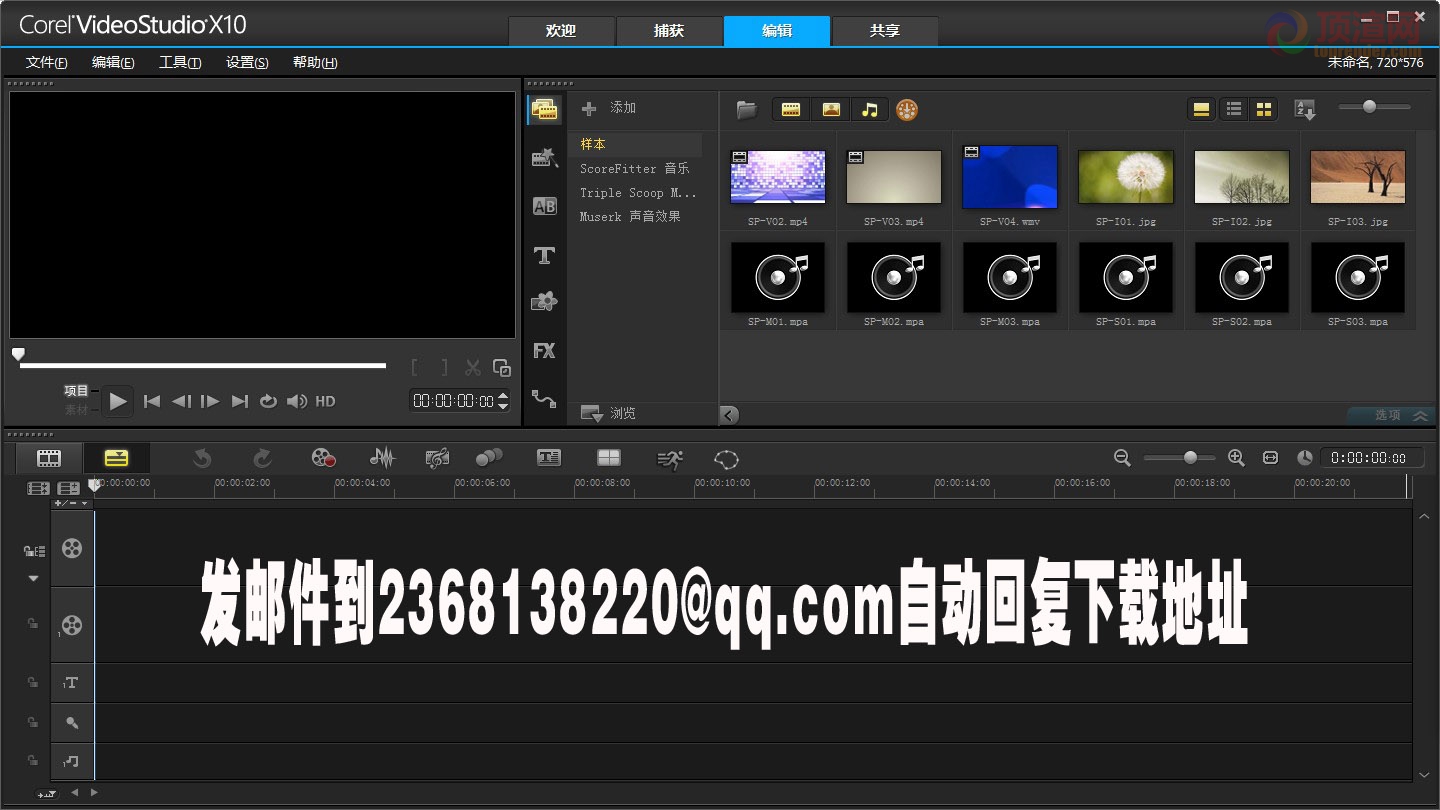Open the Motion Tracking tool
This screenshot has height=810, width=1440.
click(x=489, y=458)
